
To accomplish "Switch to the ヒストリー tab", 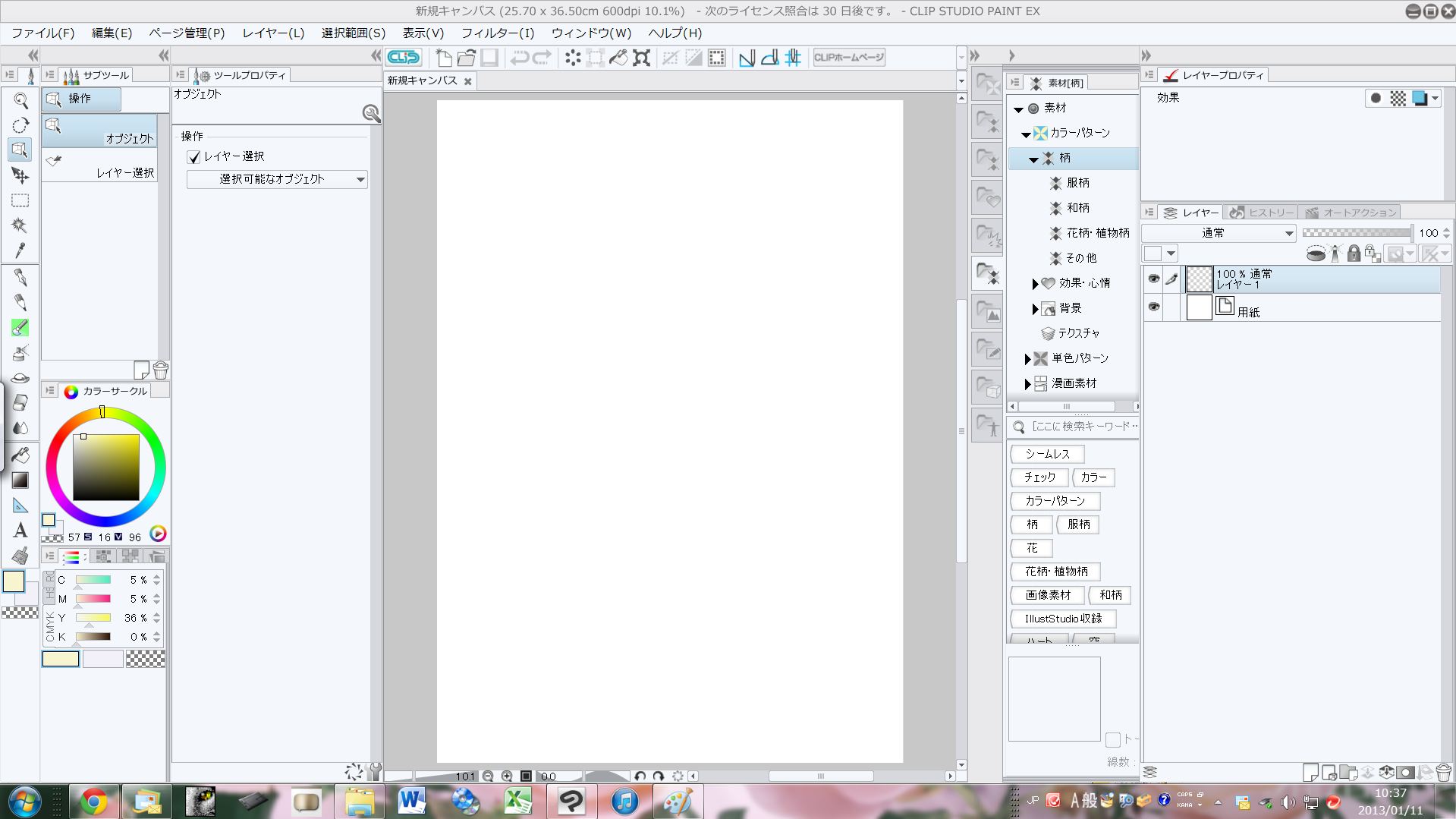I will [x=1263, y=213].
